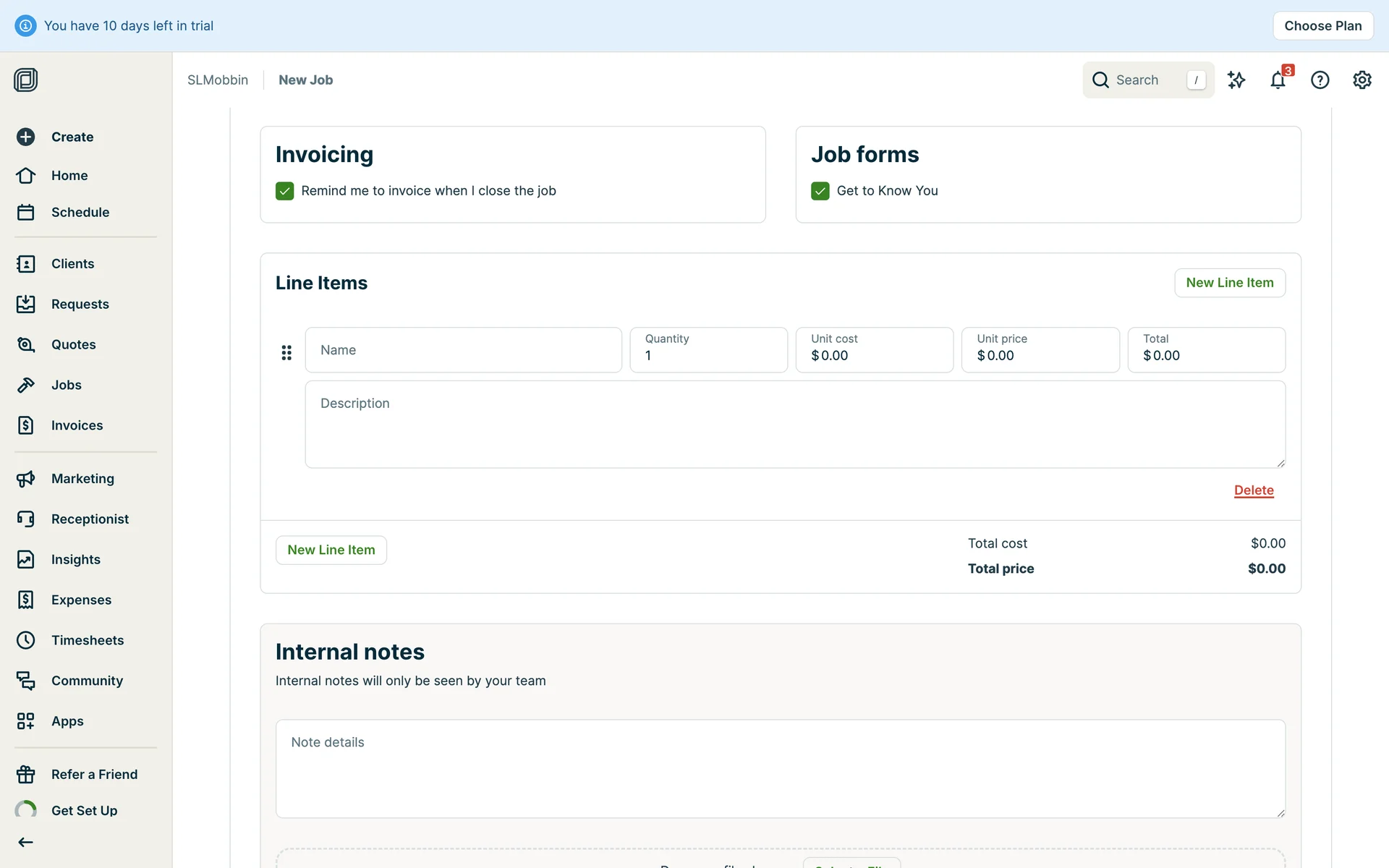The image size is (1389, 868).
Task: Toggle the Get to Know You checkbox
Action: click(820, 191)
